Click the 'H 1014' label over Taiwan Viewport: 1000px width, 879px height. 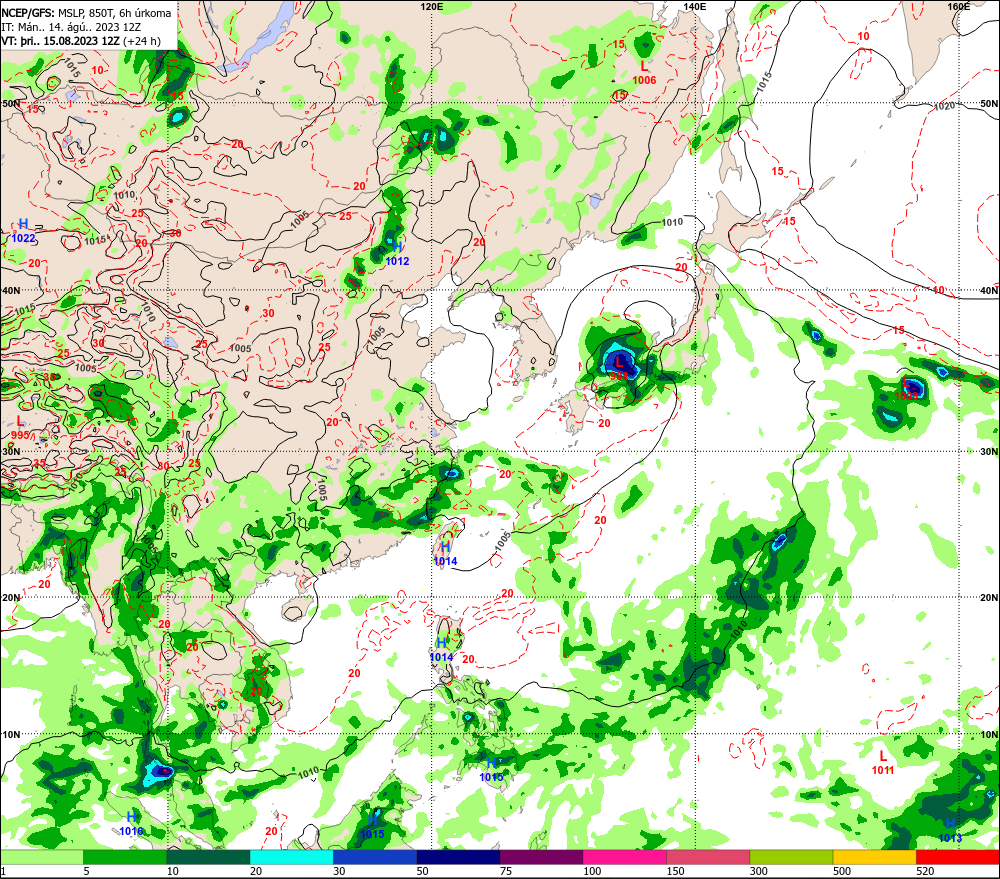445,554
